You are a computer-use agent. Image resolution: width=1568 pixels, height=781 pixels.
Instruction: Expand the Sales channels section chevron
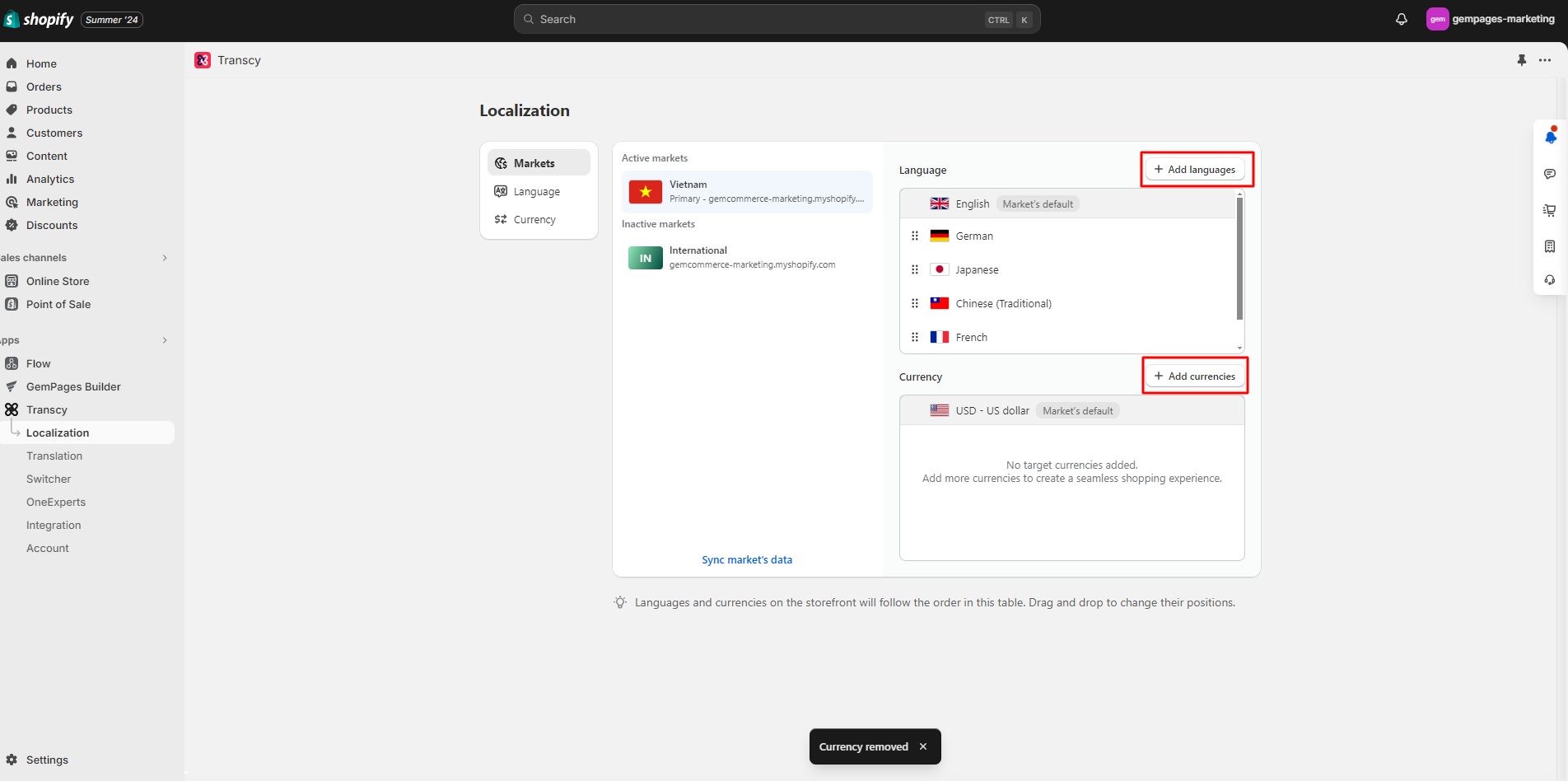164,257
